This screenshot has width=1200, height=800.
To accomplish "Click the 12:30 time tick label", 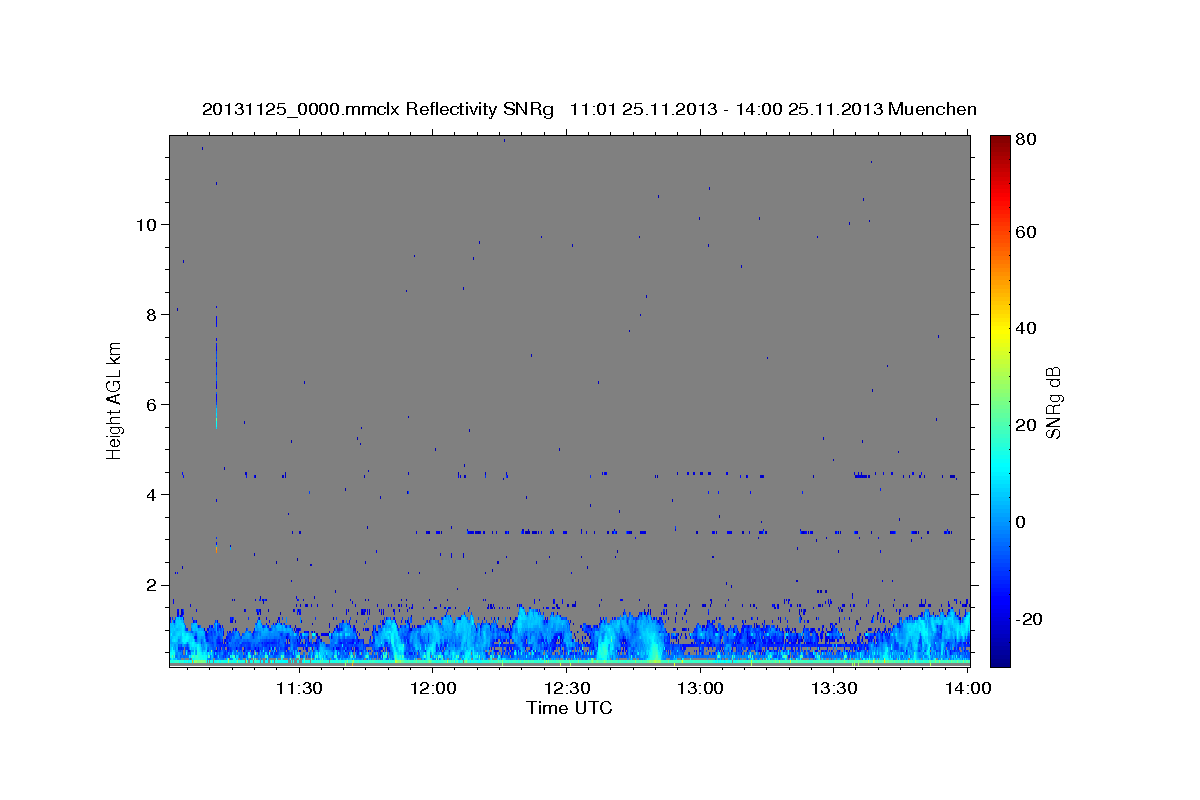I will pyautogui.click(x=567, y=688).
